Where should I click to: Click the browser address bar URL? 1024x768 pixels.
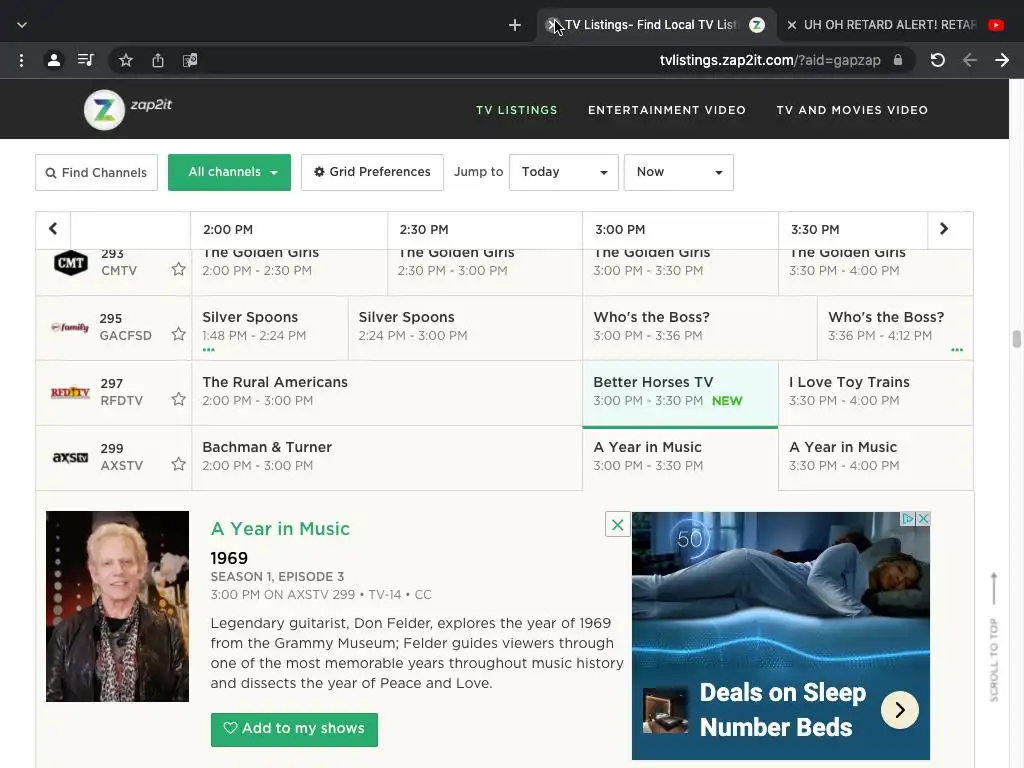(x=770, y=61)
